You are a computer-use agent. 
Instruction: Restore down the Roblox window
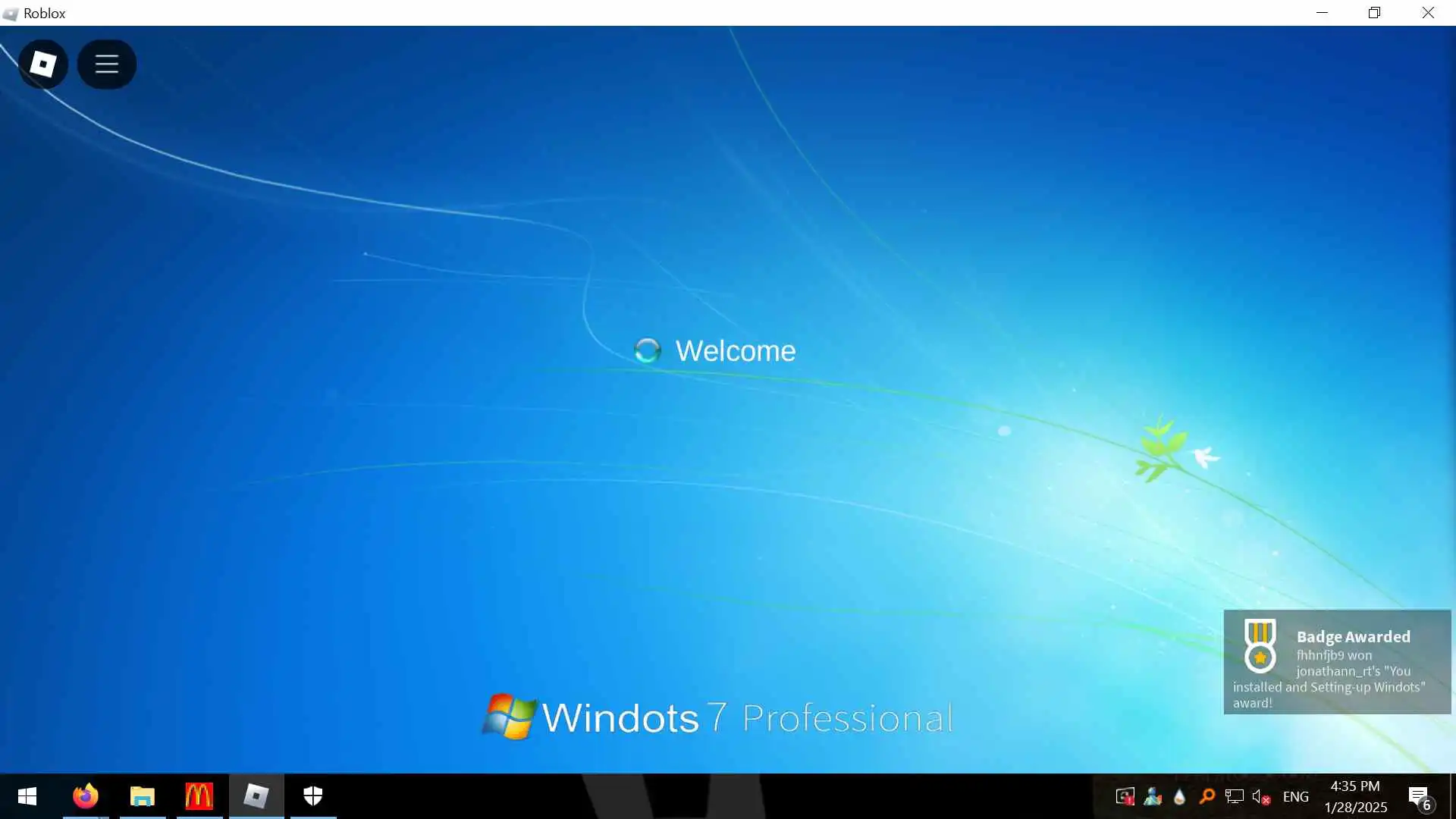coord(1374,13)
